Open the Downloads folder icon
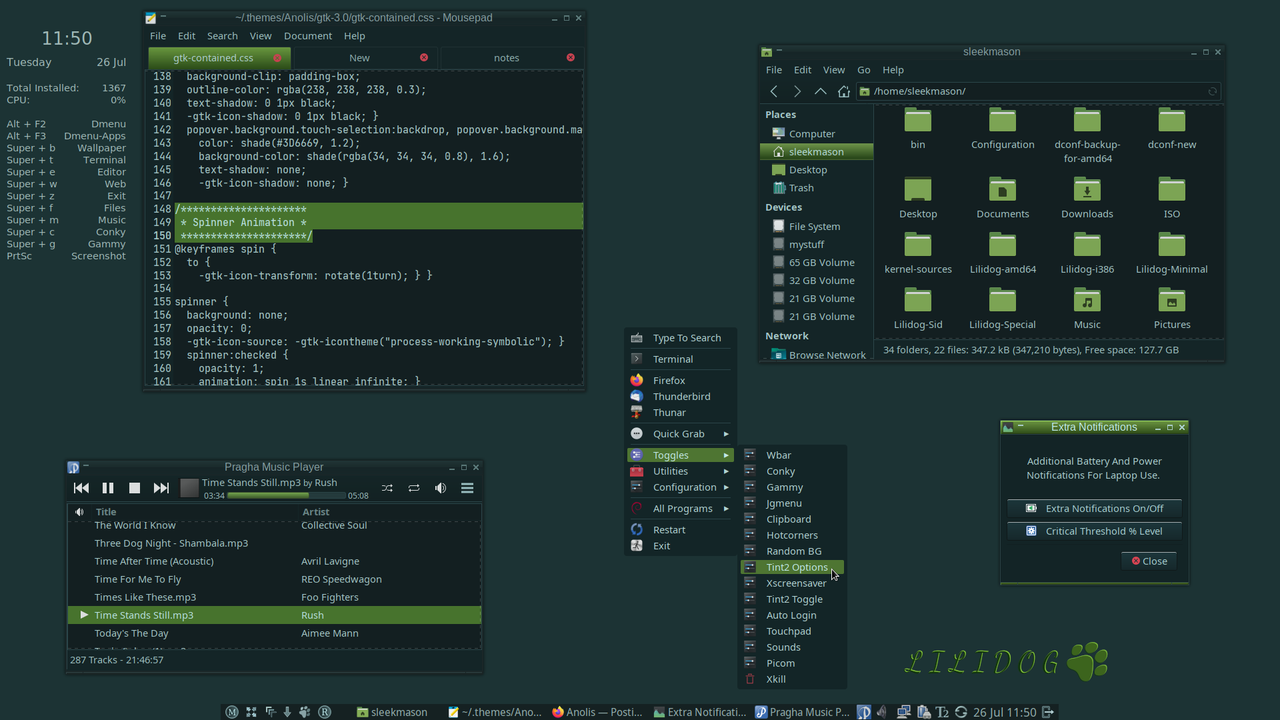Viewport: 1280px width, 720px height. point(1087,190)
